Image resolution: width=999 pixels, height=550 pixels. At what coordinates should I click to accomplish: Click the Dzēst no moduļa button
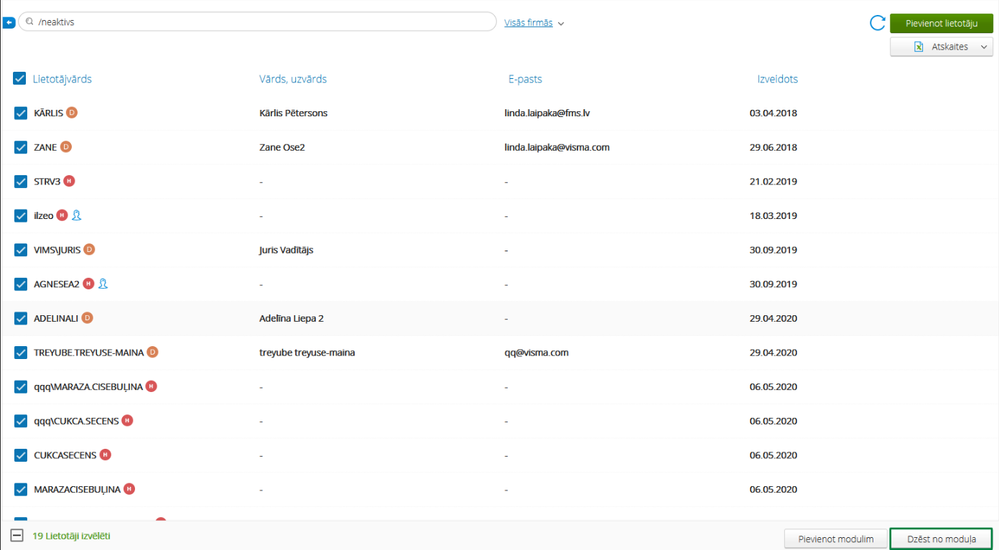[x=941, y=539]
